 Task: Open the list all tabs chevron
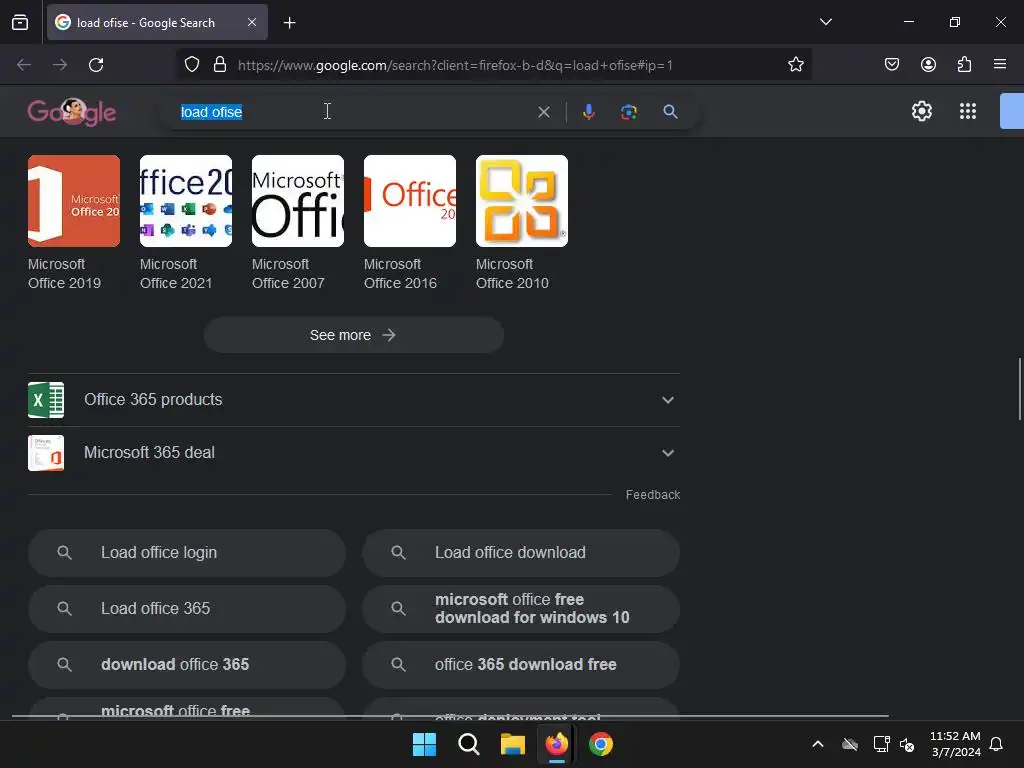[825, 22]
